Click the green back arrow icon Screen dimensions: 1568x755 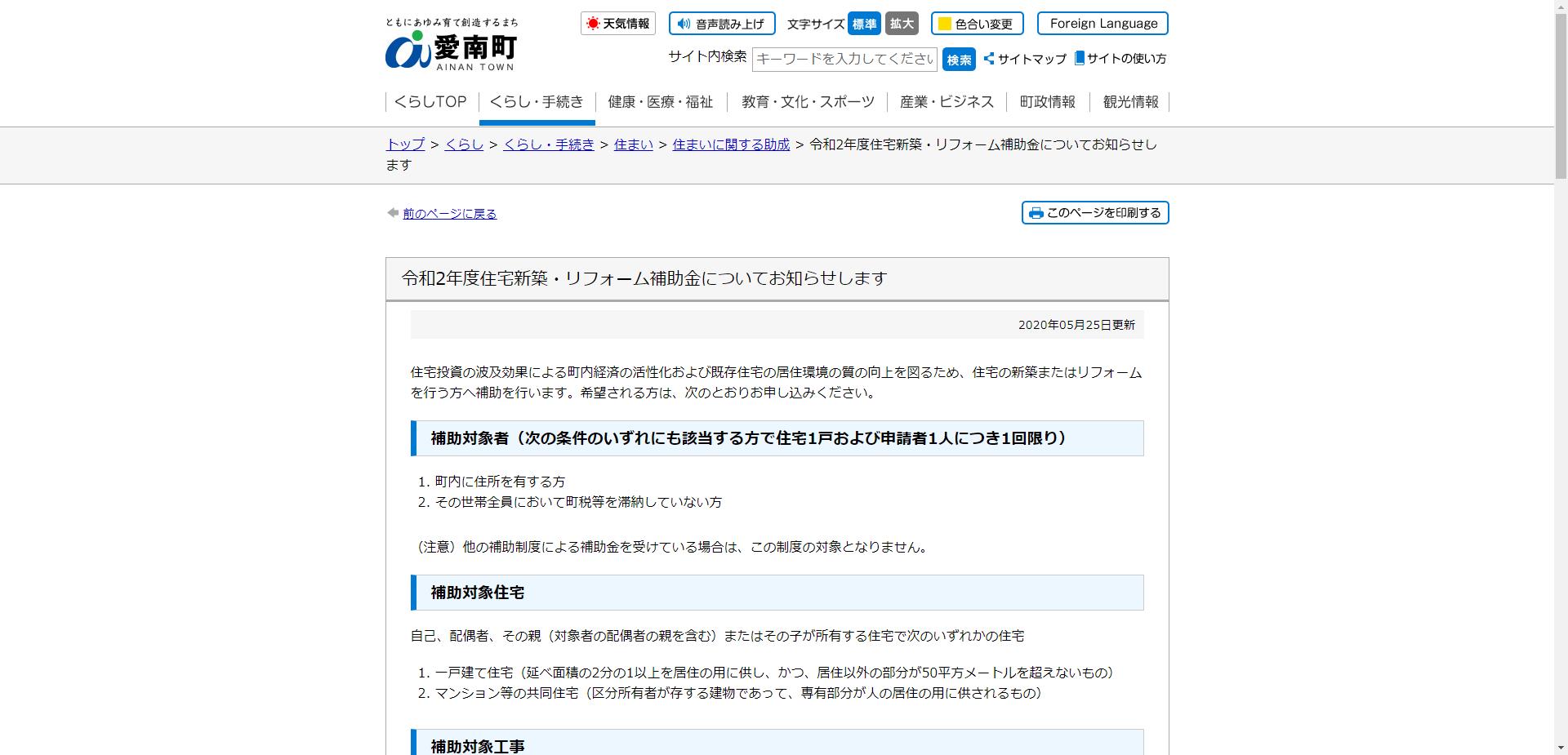[x=392, y=212]
